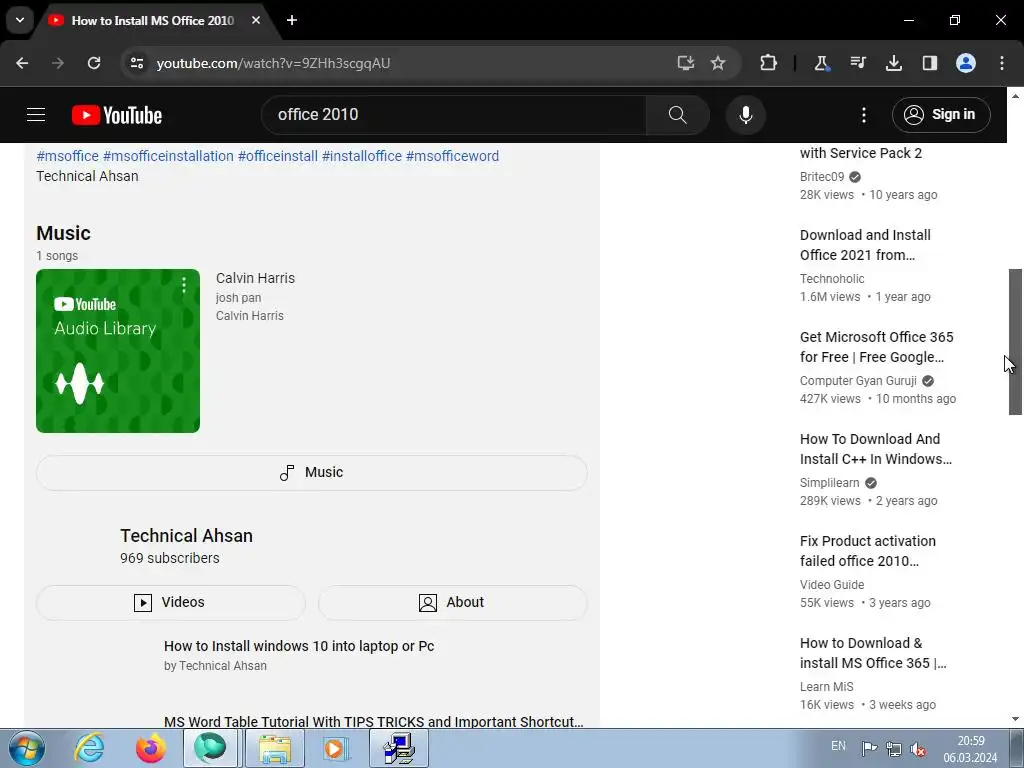Open How to Download & install MS Office 365
This screenshot has width=1024, height=768.
[873, 652]
